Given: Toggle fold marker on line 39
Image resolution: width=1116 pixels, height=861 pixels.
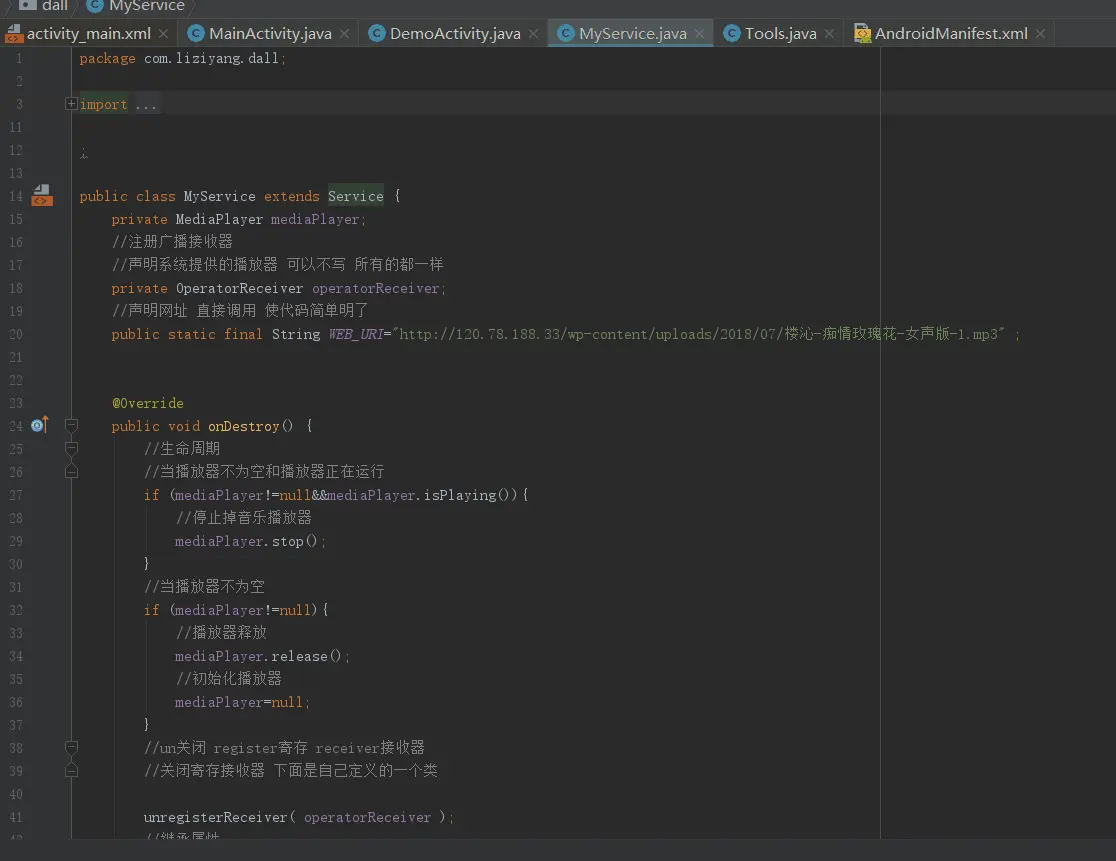Looking at the screenshot, I should click(x=71, y=770).
